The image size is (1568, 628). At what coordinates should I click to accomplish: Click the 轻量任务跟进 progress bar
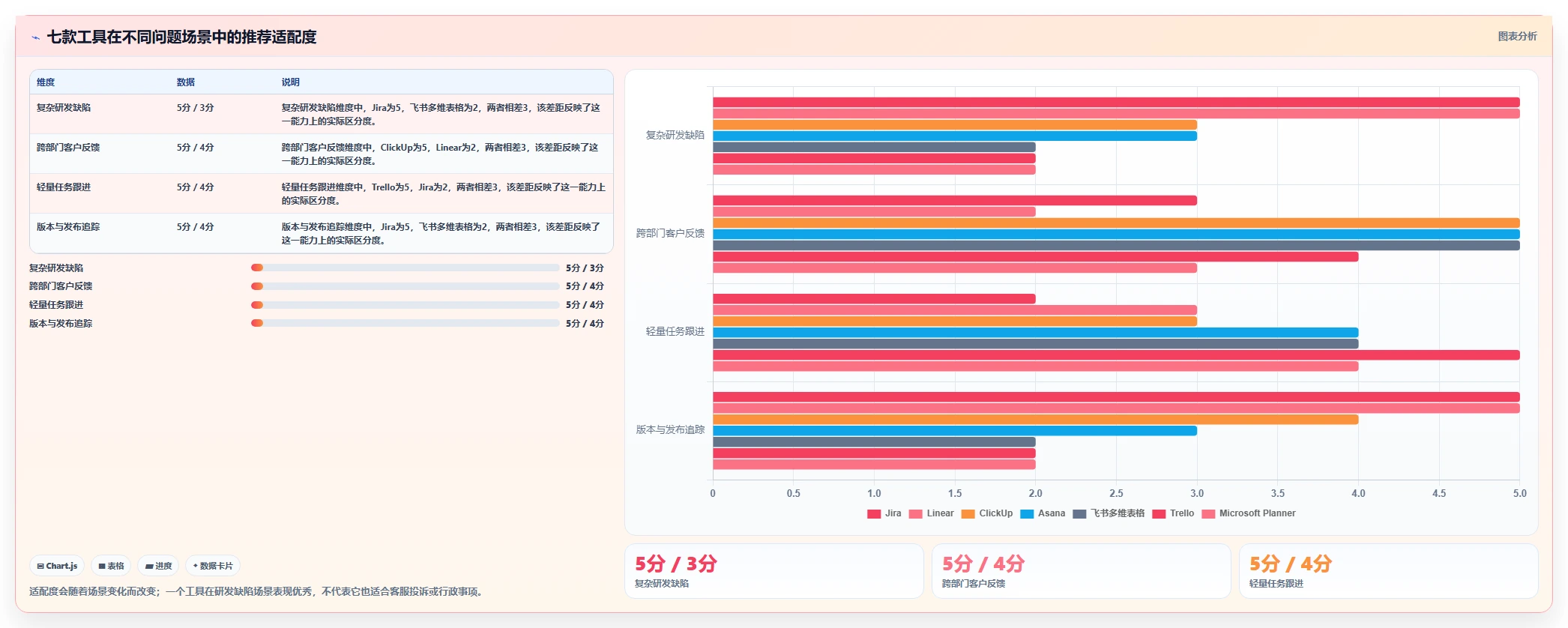pyautogui.click(x=405, y=305)
